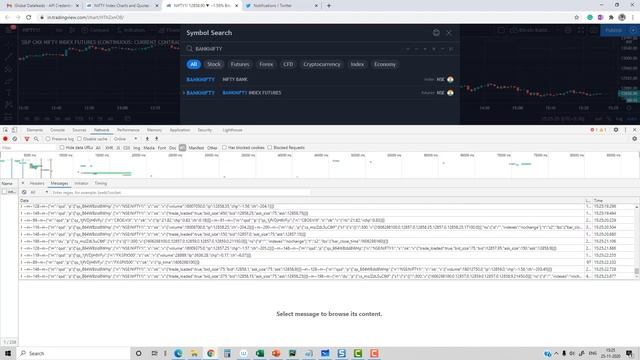The width and height of the screenshot is (640, 360).
Task: Open the Performance panel
Action: (128, 130)
